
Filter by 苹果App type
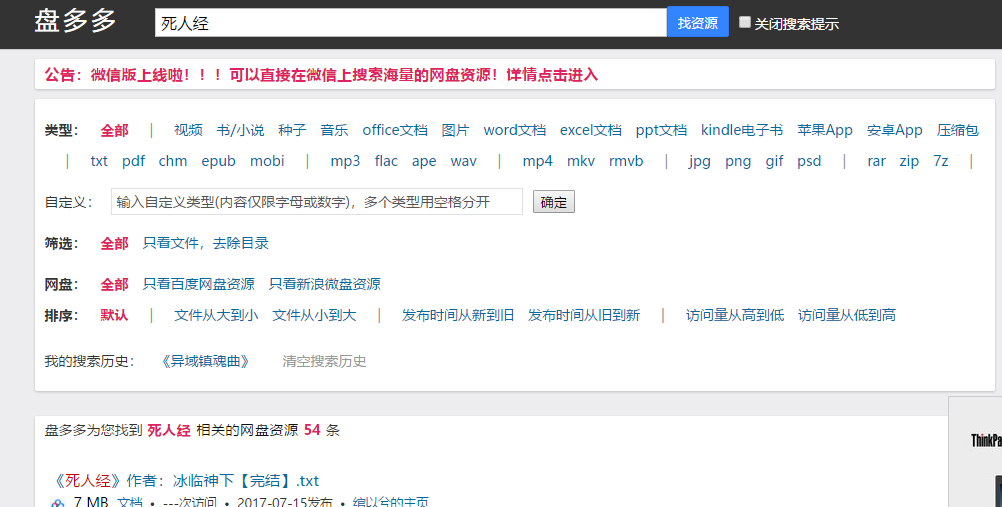click(825, 130)
